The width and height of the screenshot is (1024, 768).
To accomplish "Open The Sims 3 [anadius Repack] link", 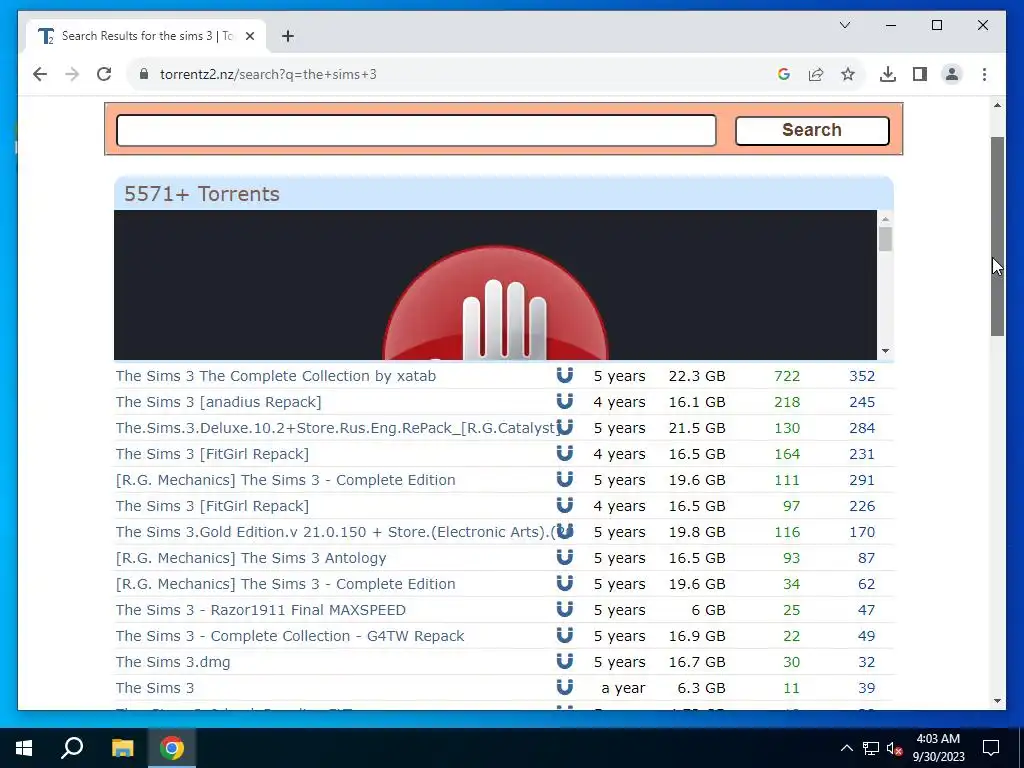I will click(x=218, y=402).
